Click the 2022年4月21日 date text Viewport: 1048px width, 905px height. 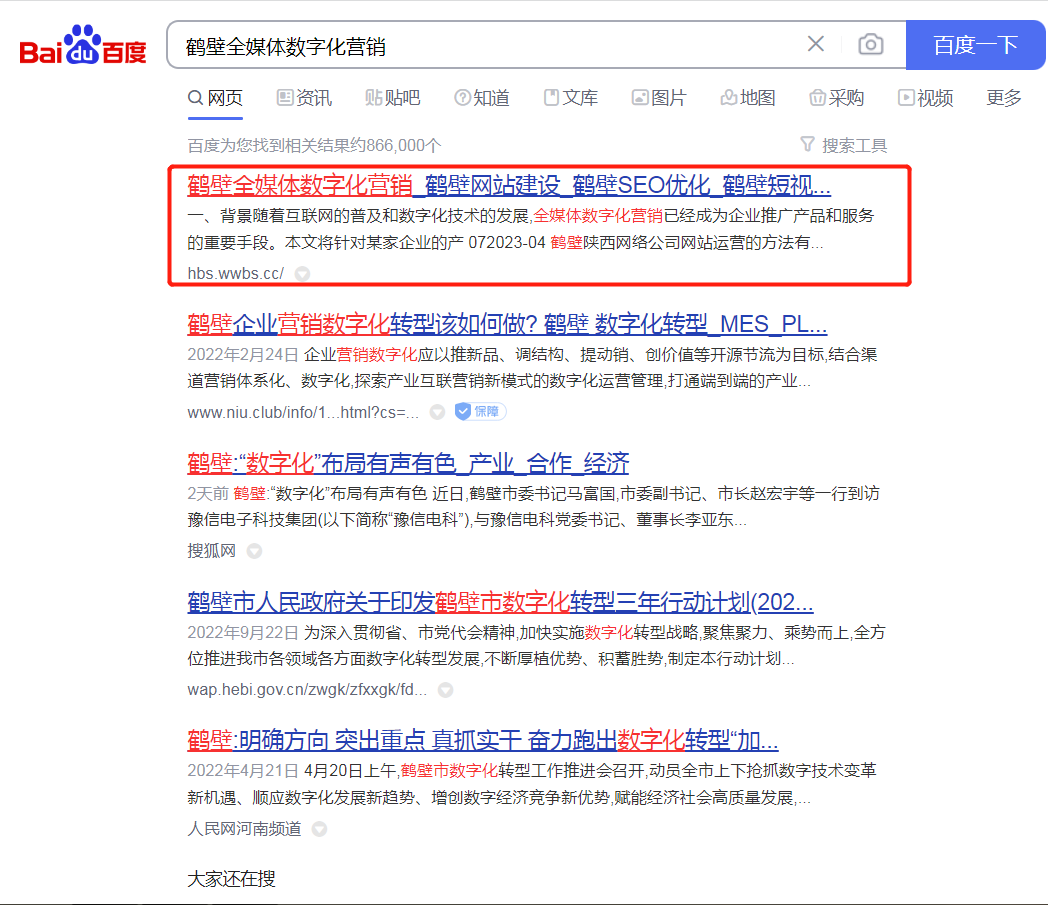pyautogui.click(x=243, y=771)
